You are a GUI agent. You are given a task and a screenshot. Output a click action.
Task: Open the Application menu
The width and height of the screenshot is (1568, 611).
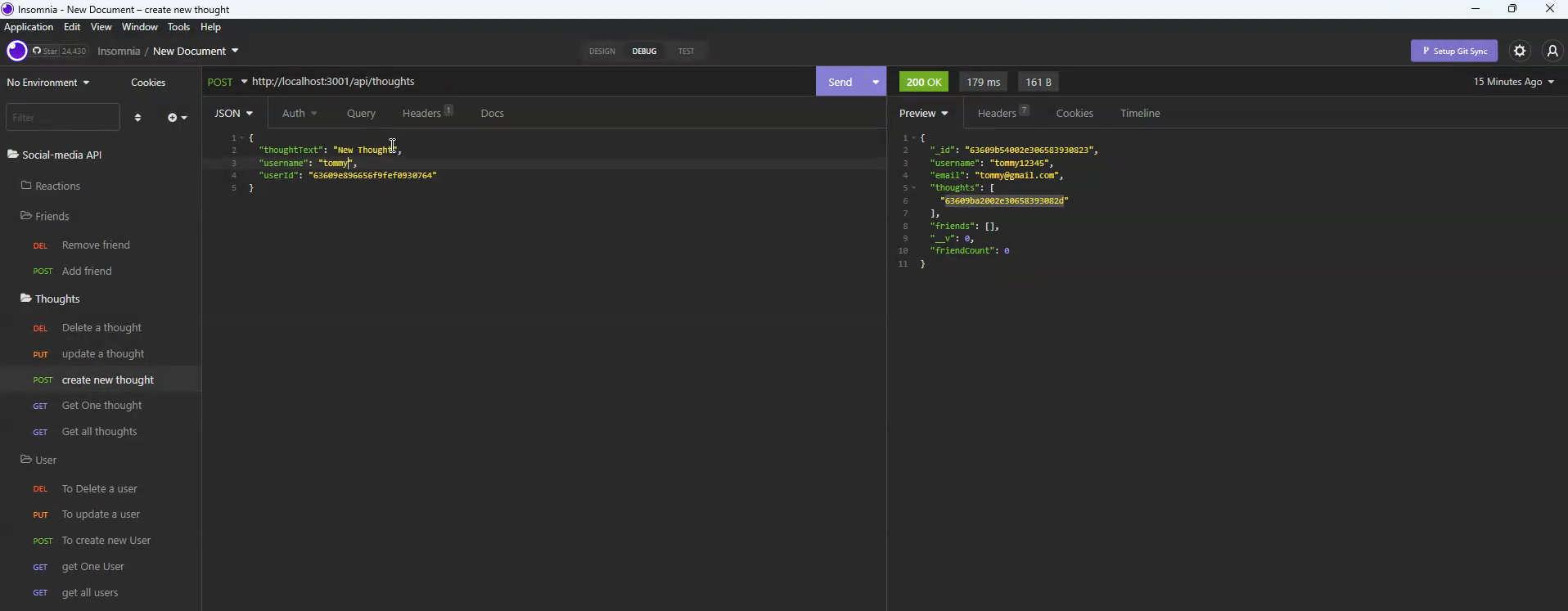(29, 27)
